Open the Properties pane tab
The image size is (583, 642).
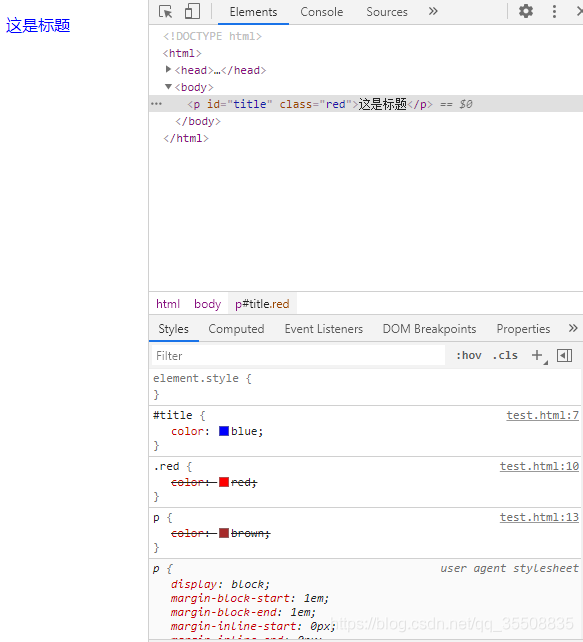coord(523,329)
